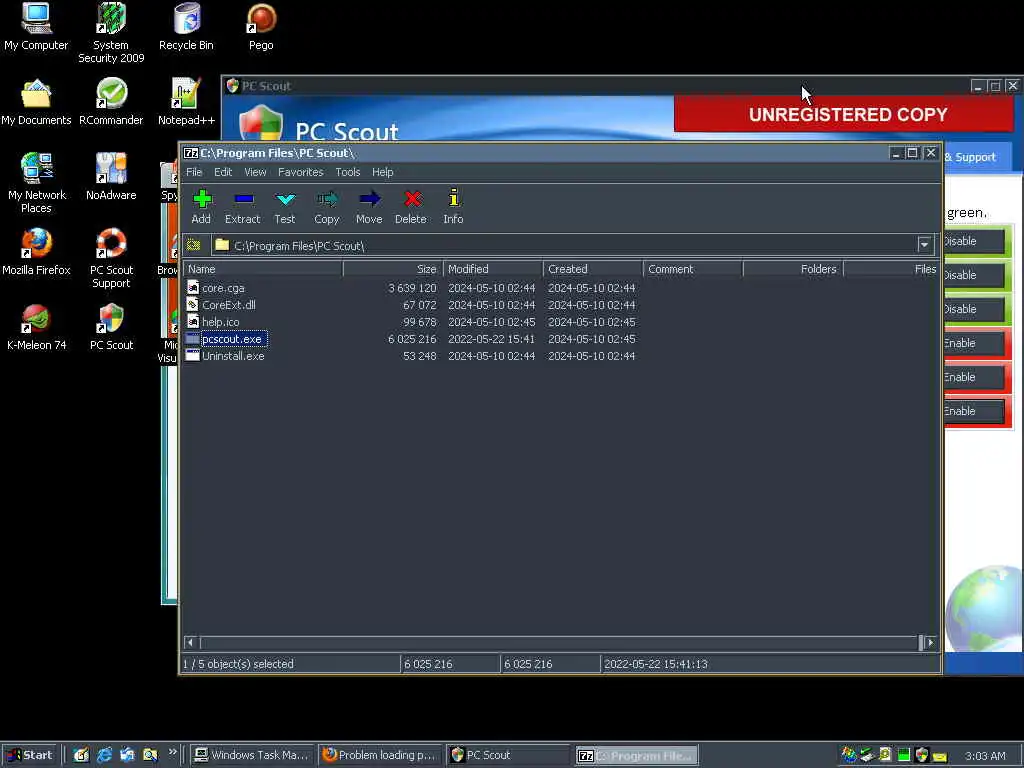This screenshot has width=1024, height=768.
Task: Open PC Scout Support shortcut
Action: [x=111, y=258]
